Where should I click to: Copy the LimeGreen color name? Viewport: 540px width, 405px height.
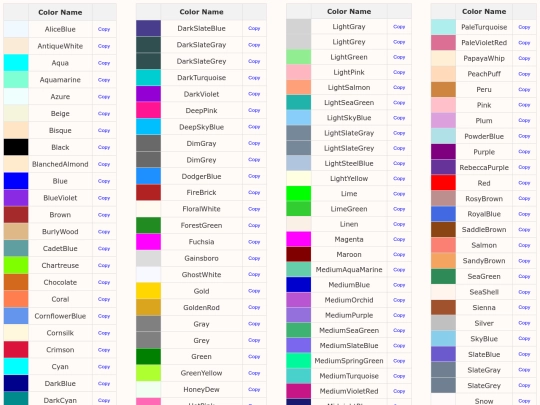coord(399,209)
